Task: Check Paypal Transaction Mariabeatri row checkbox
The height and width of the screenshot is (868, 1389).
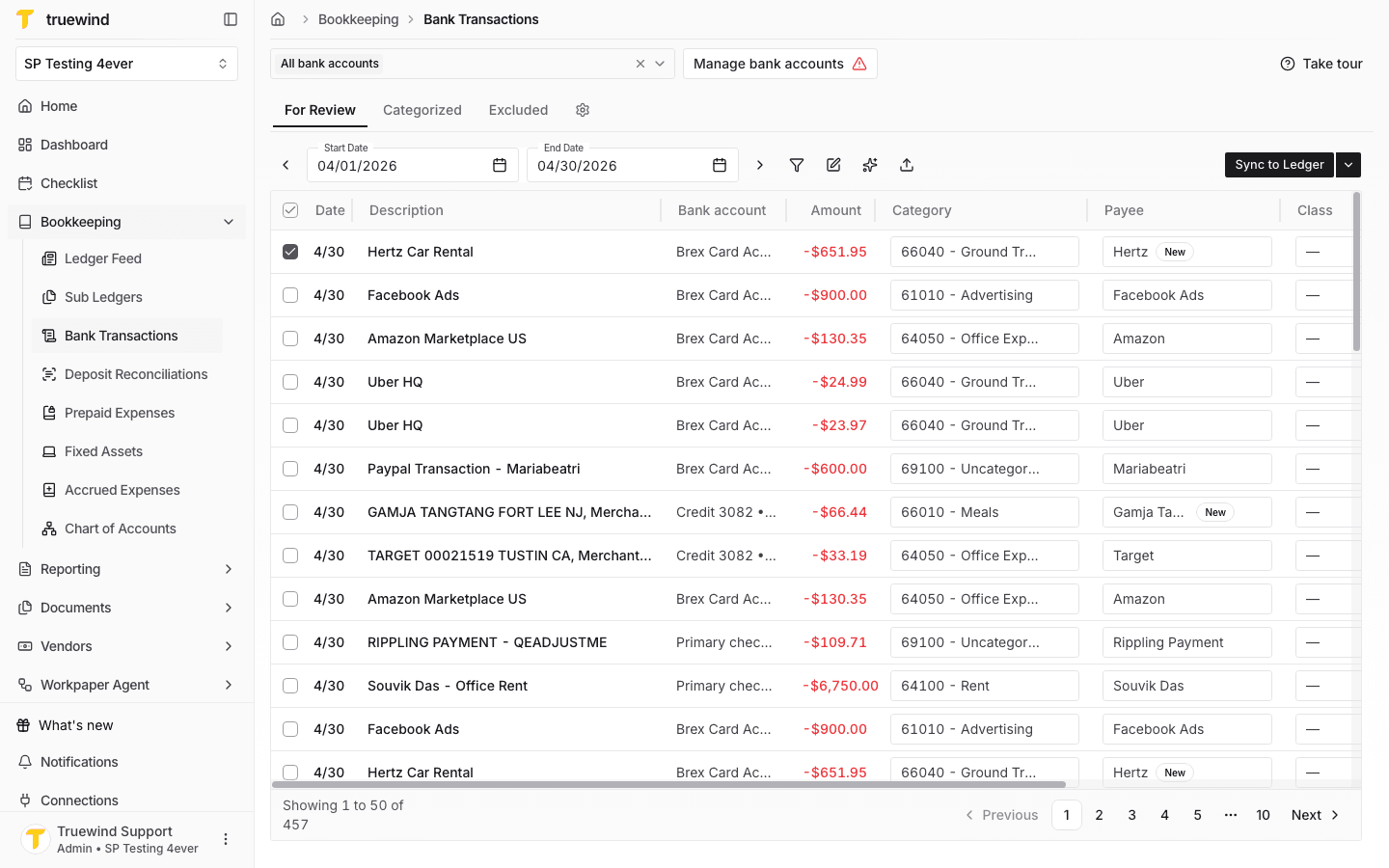Action: pos(290,469)
